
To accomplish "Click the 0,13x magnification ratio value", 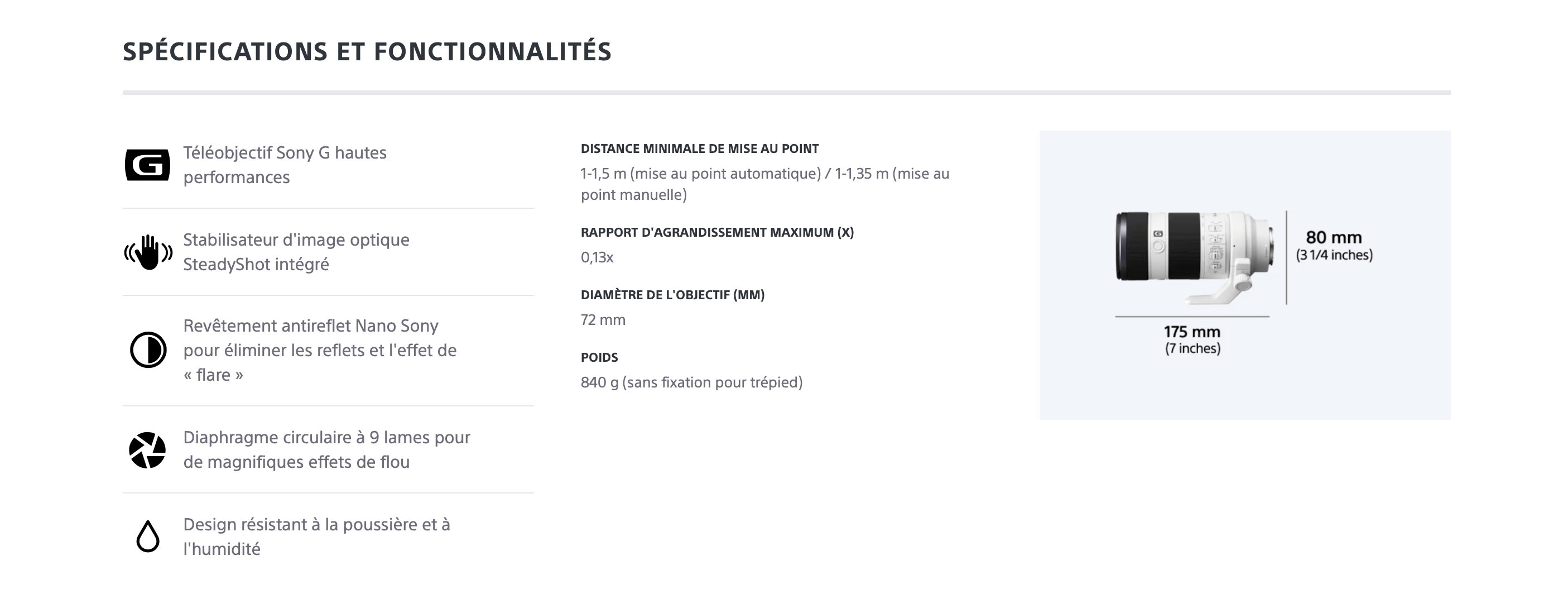I will pos(597,257).
